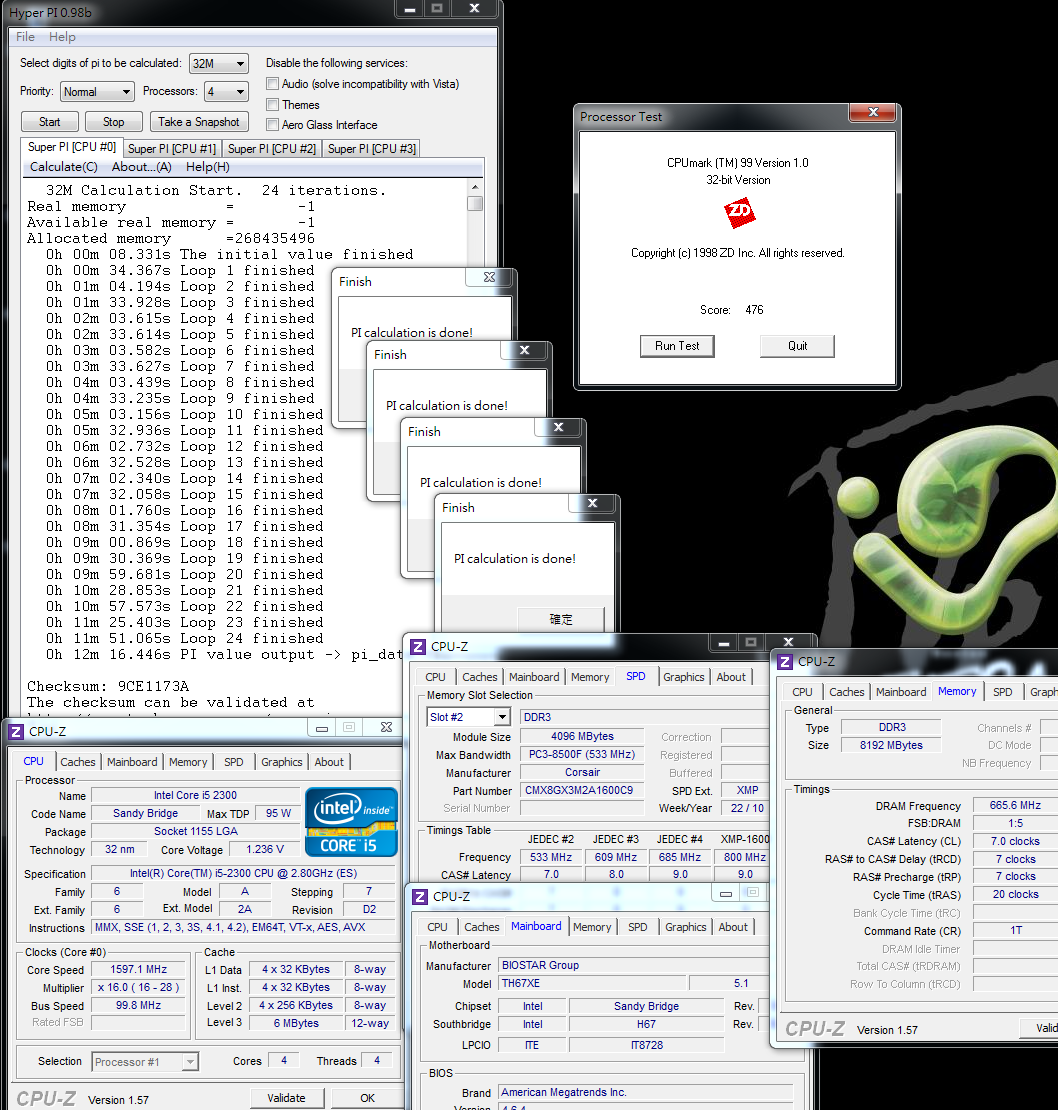Open Memory tab in the CPU-Z SPD window
Screen dimensions: 1058x1110
click(590, 677)
